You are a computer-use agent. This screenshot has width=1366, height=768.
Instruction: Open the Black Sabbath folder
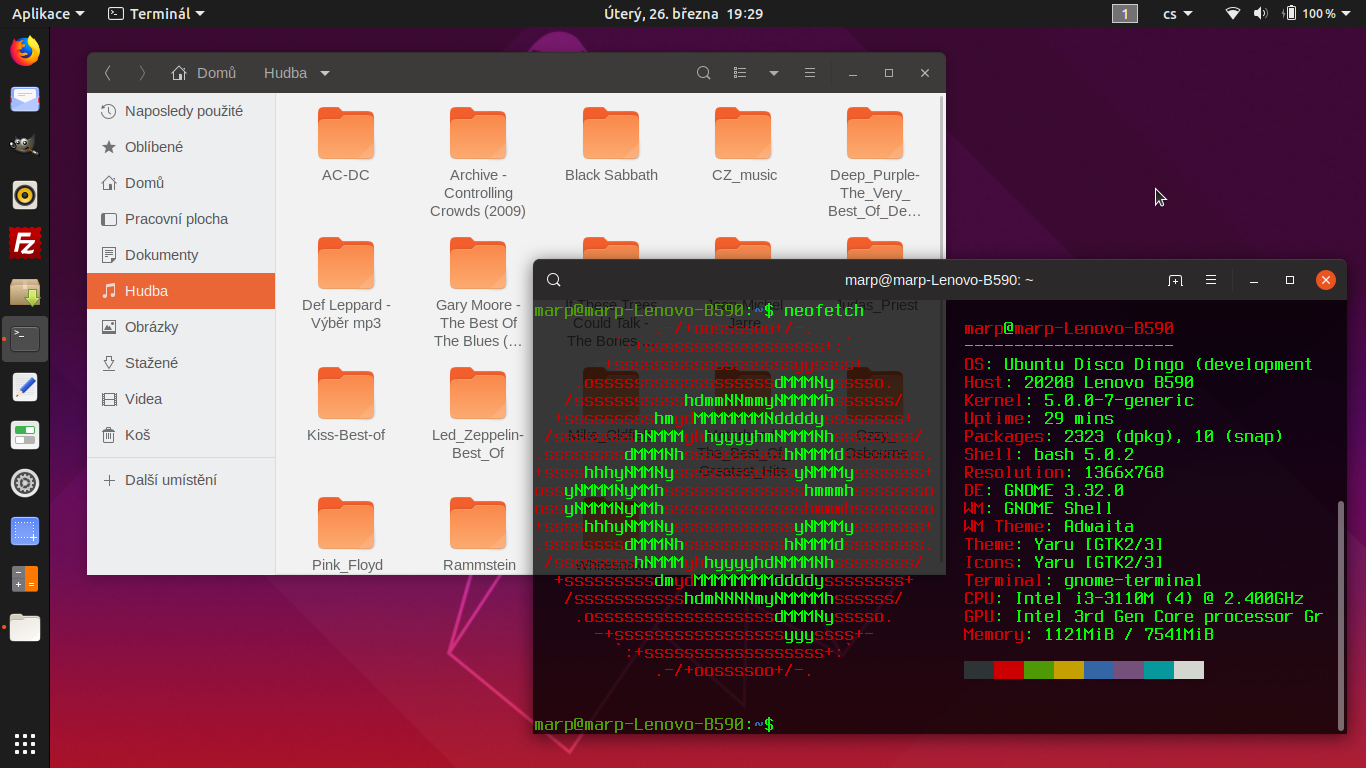click(x=611, y=146)
